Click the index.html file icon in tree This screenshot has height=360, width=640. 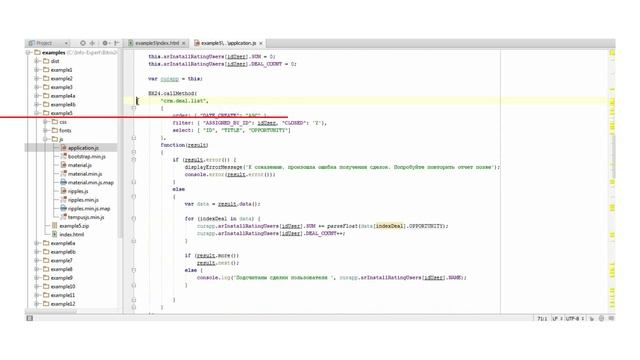(55, 234)
